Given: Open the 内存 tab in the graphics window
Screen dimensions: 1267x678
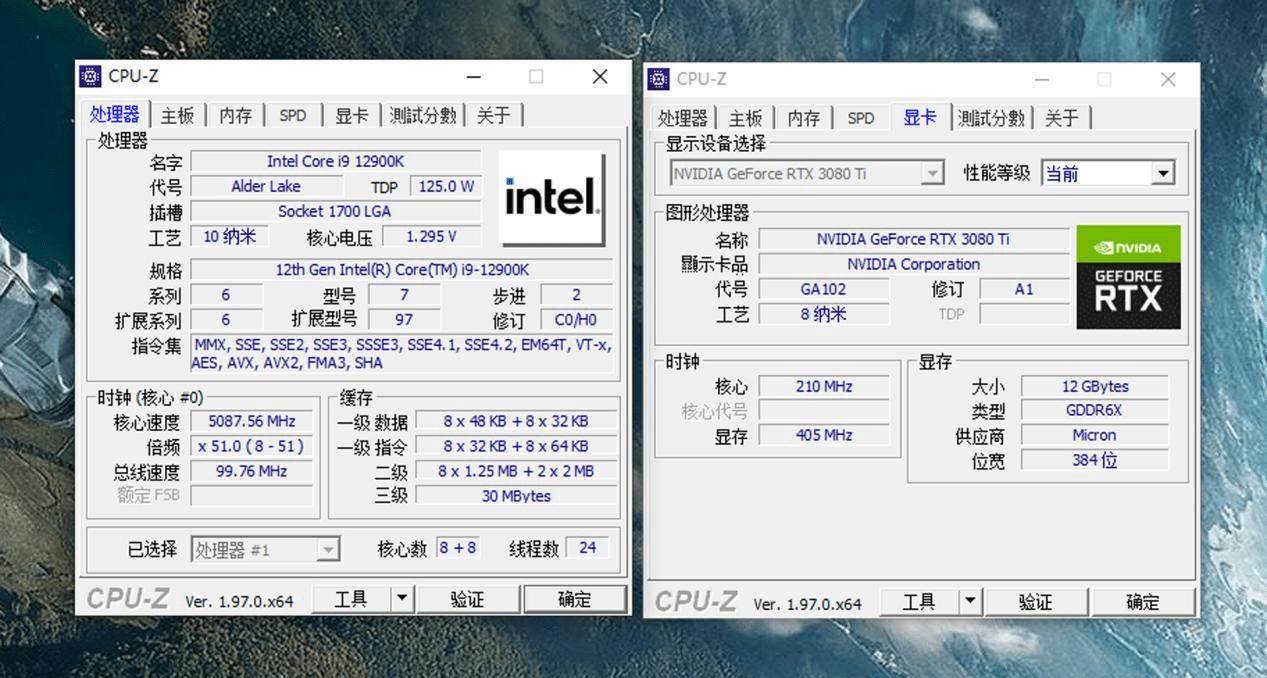Looking at the screenshot, I should click(803, 118).
